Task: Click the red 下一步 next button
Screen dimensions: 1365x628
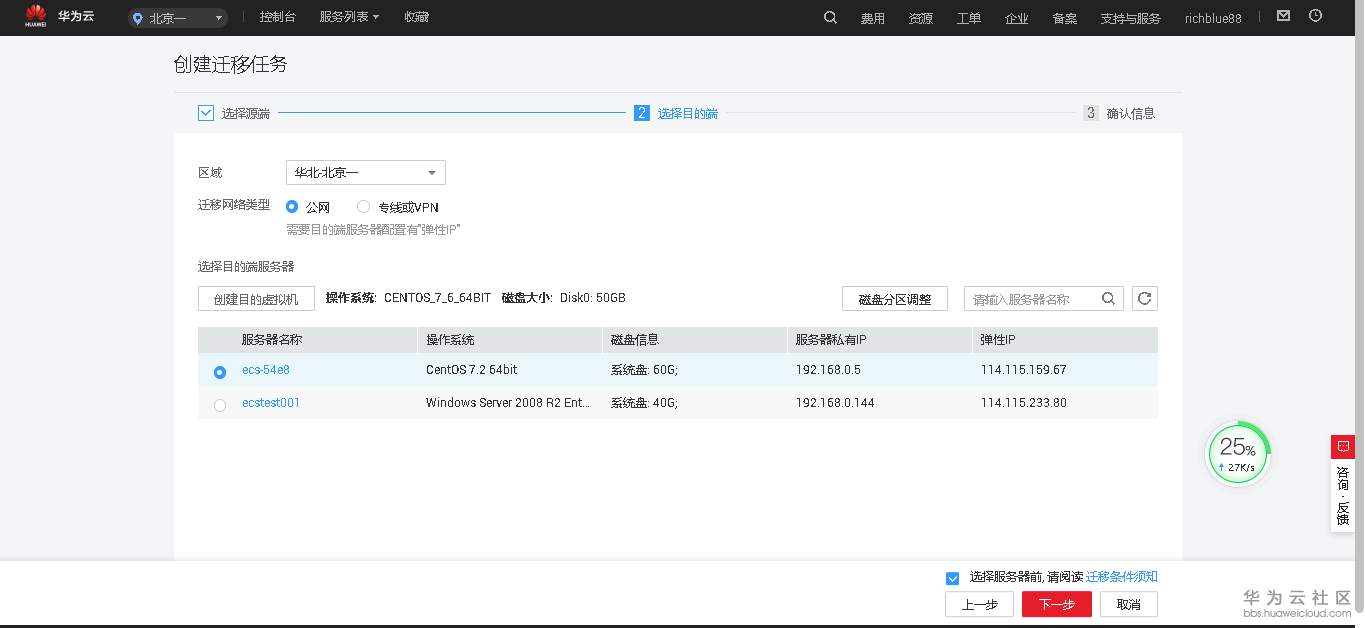Action: [x=1057, y=604]
